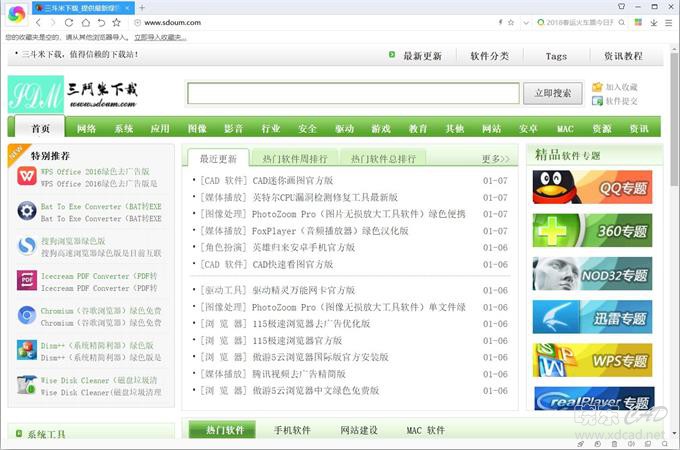
Task: Open 最新更新 in top navigation
Action: coord(422,56)
